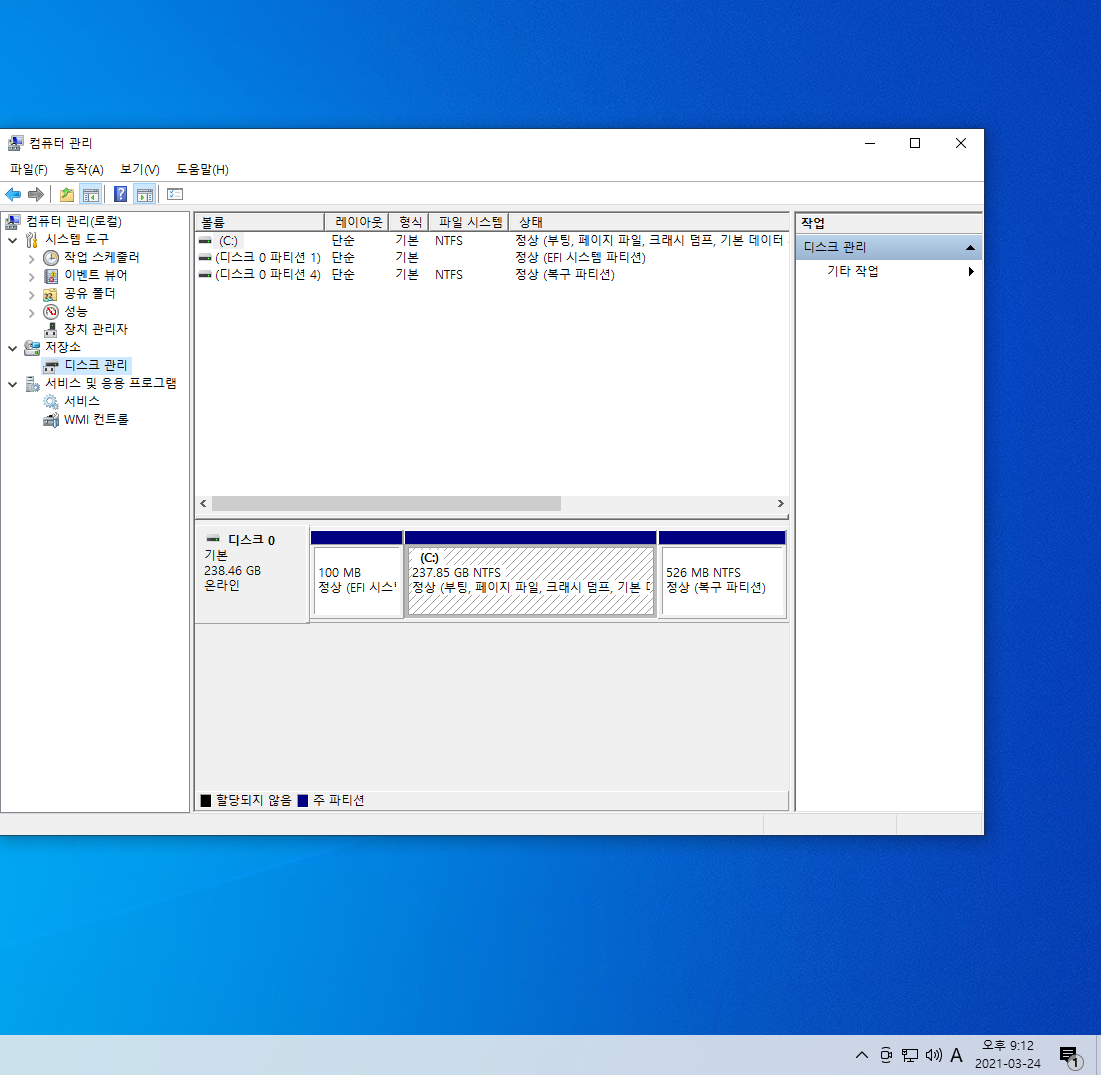Collapse the 디스크 관리 actions section arrow
This screenshot has width=1101, height=1075.
(970, 247)
